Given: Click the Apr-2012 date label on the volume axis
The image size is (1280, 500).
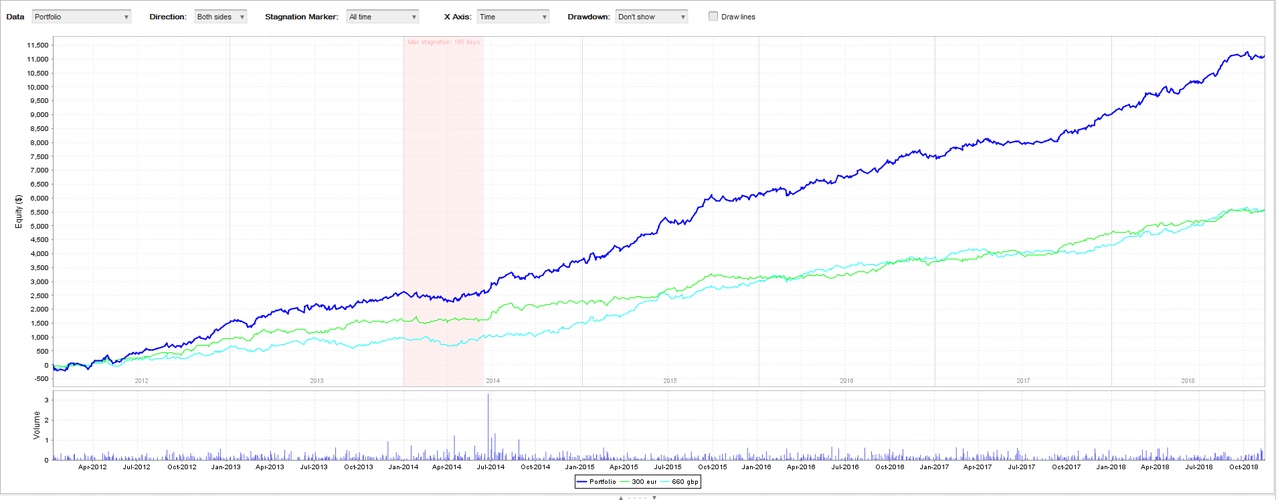Looking at the screenshot, I should point(92,466).
